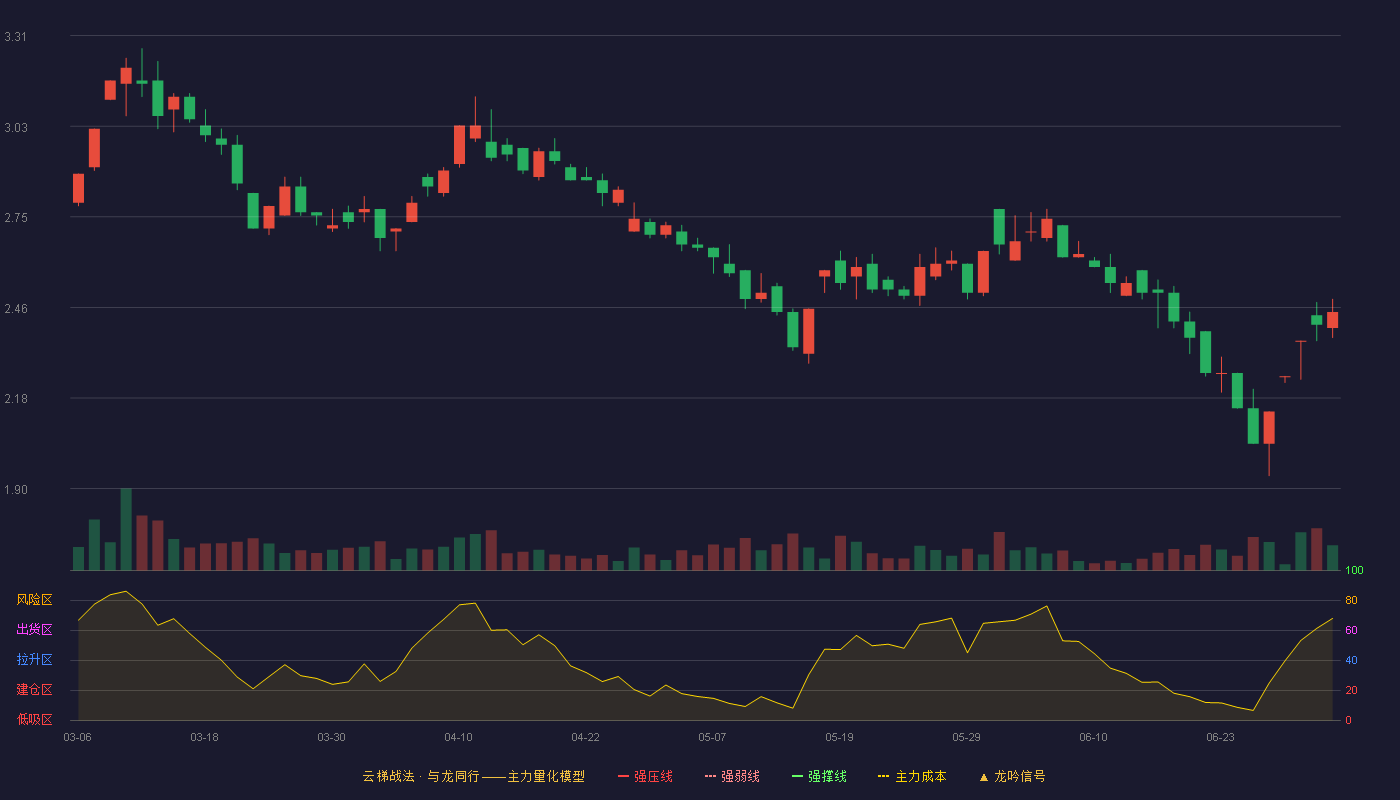Click the blue 40 indicator axis value
The image size is (1400, 800).
pyautogui.click(x=1351, y=660)
